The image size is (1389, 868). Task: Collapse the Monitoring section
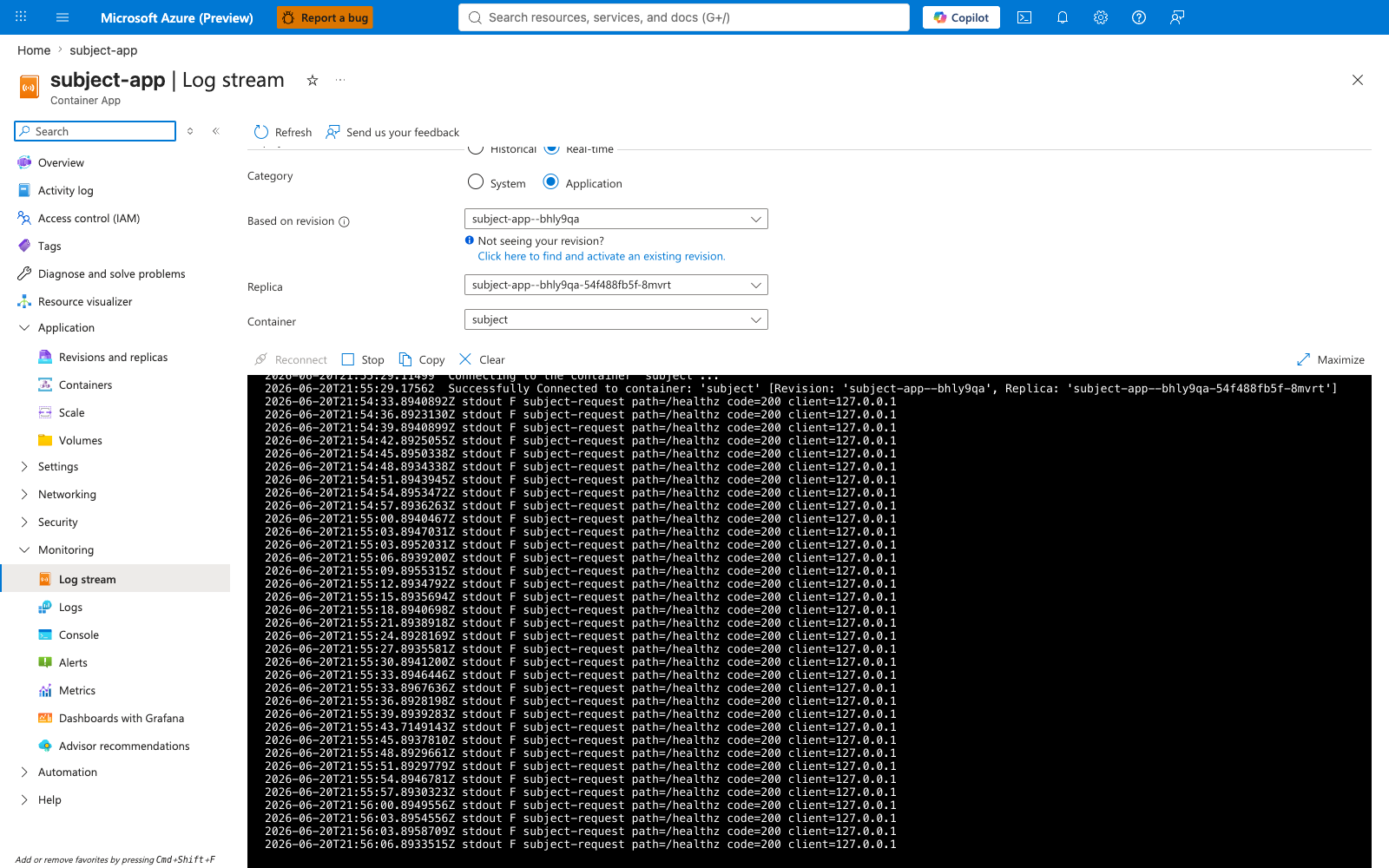click(65, 549)
